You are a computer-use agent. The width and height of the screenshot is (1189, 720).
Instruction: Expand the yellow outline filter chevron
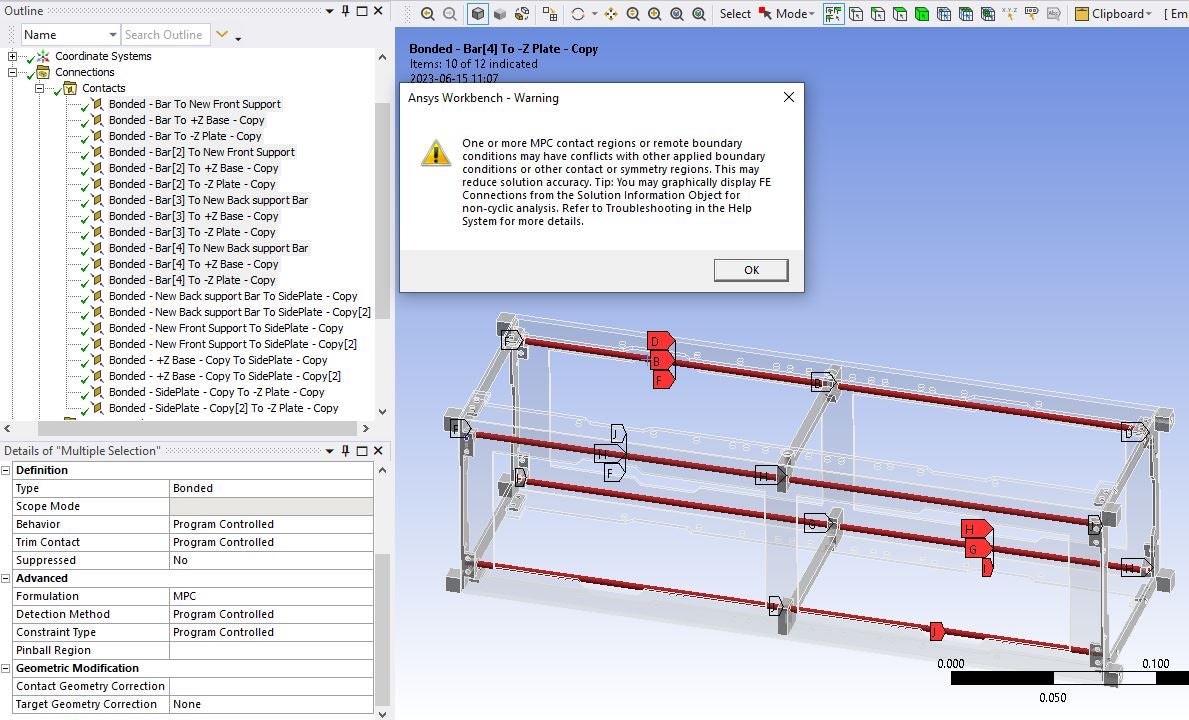click(x=221, y=34)
